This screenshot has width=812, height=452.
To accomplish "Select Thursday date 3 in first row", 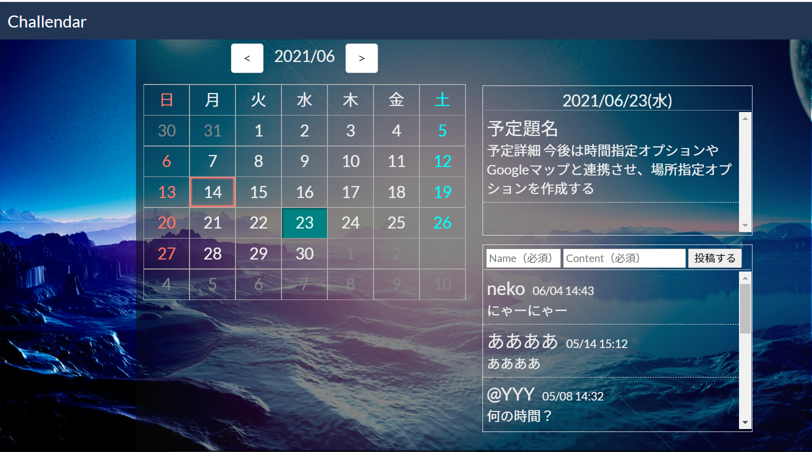I will click(351, 130).
